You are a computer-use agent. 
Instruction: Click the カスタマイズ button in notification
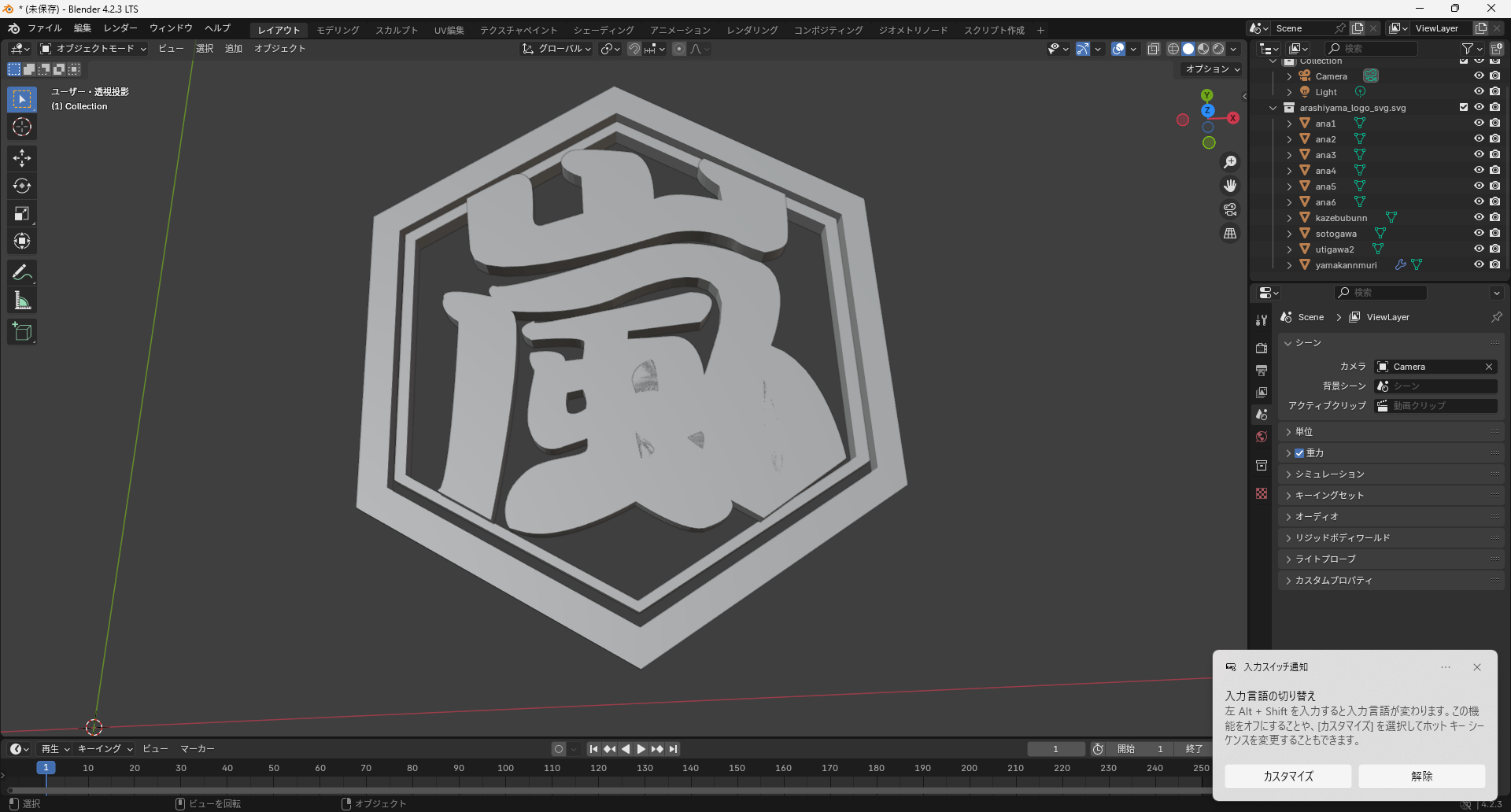1287,776
